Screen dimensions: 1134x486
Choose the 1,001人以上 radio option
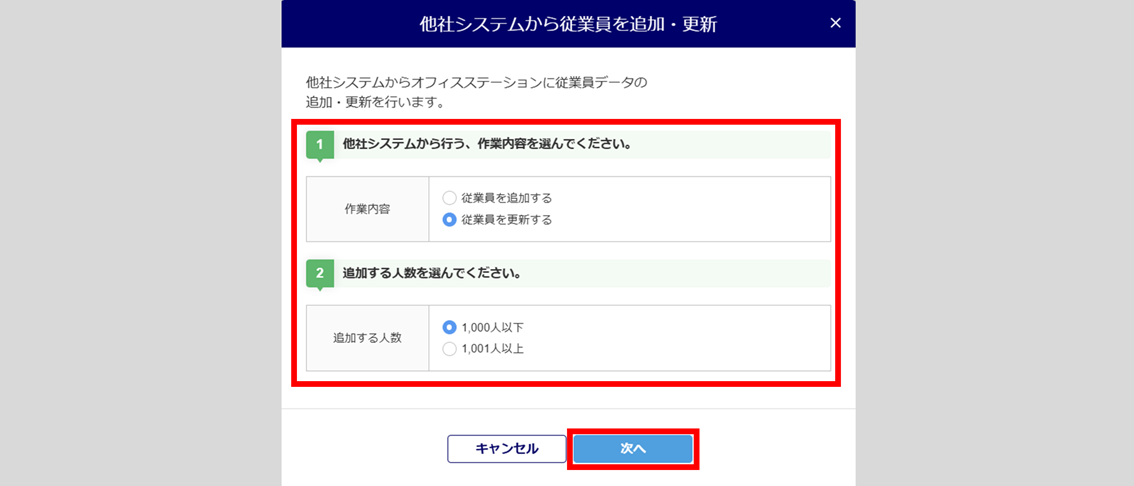tap(449, 349)
